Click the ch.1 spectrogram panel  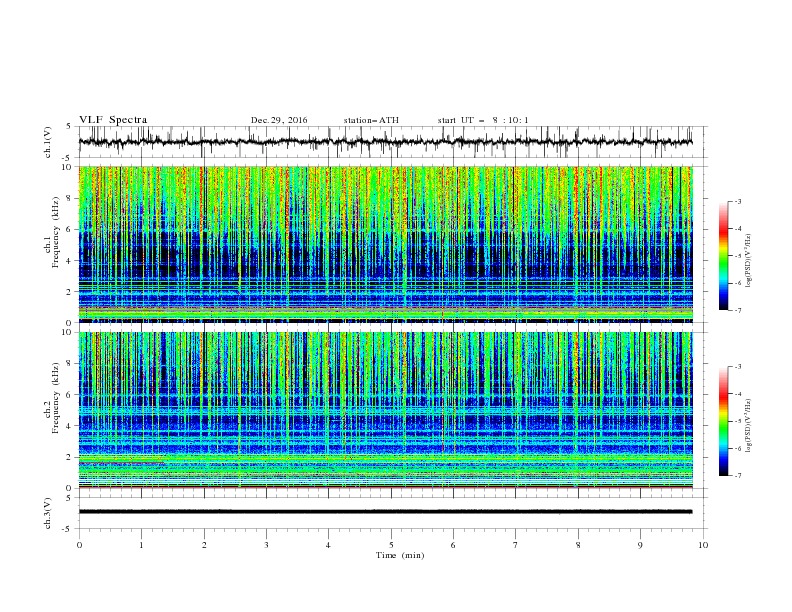(385, 244)
